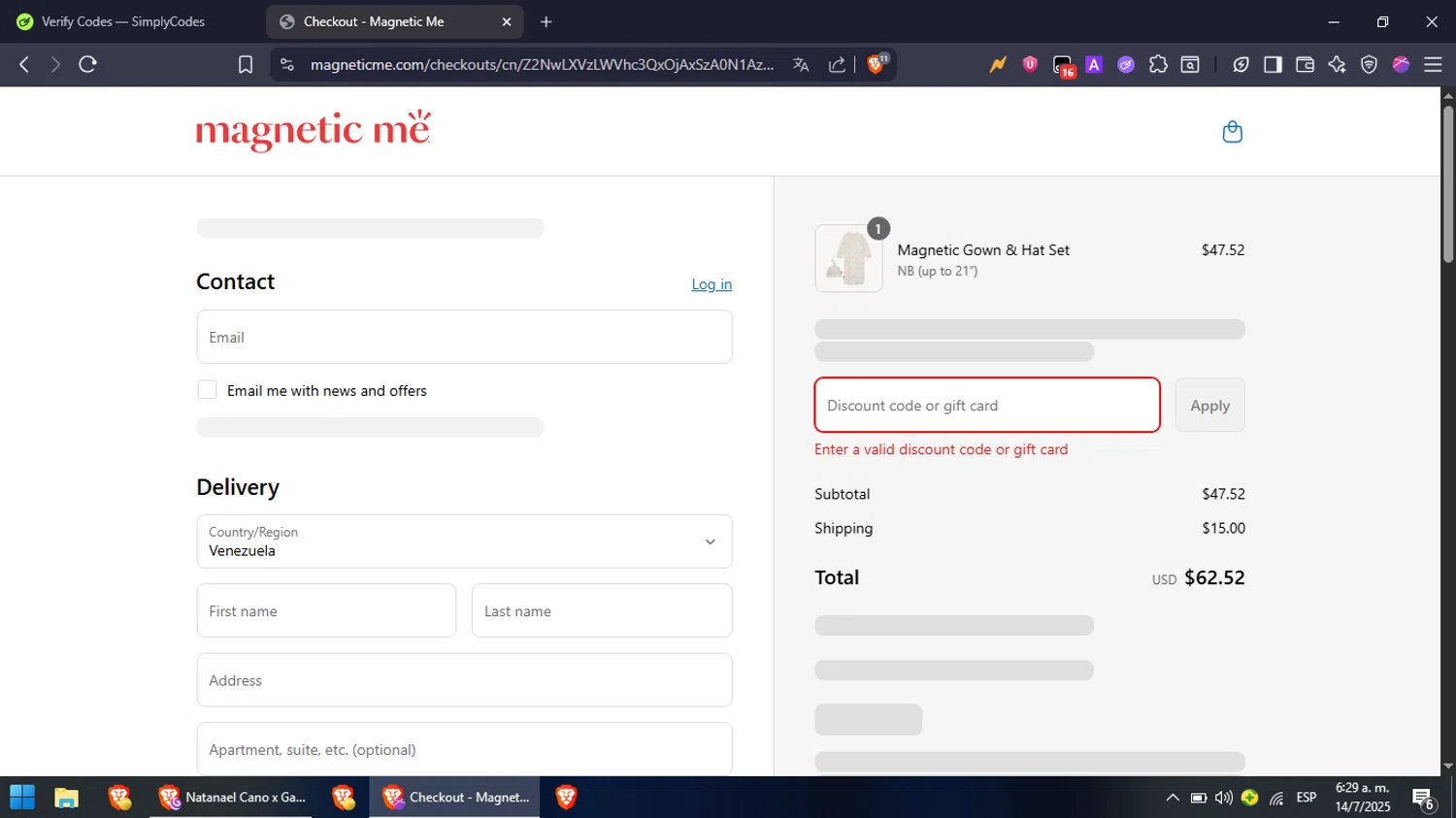Click the share page icon

pos(837,64)
